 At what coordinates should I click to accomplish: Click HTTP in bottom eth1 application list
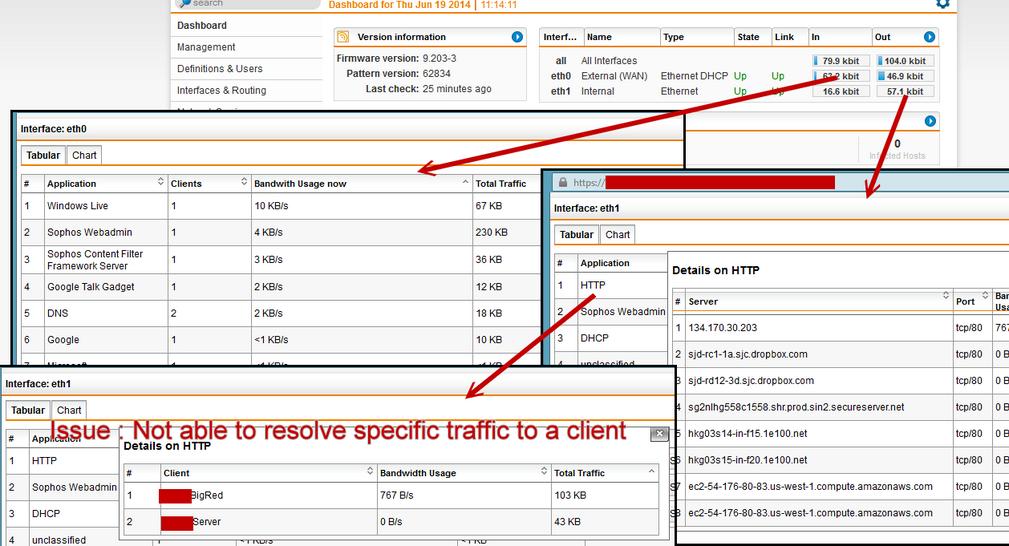point(44,461)
